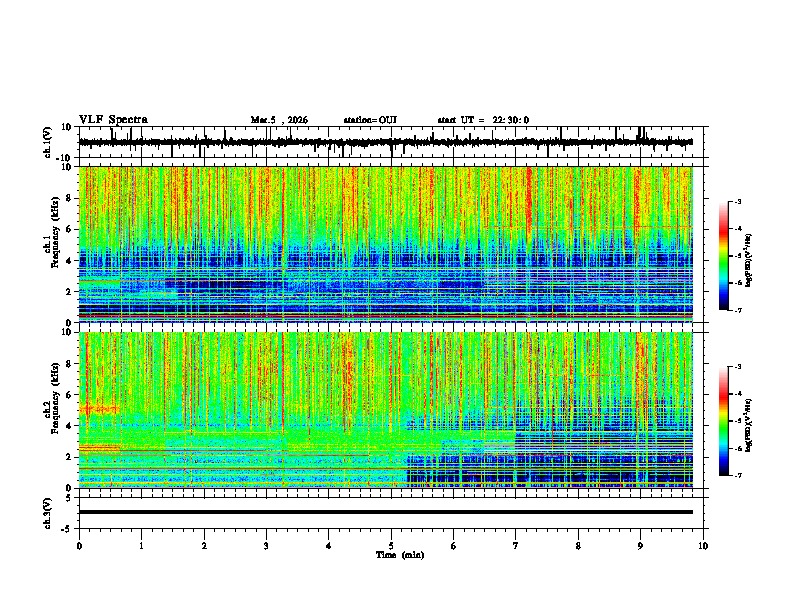Click time axis tick label "10"
792x612 pixels.
click(x=703, y=545)
